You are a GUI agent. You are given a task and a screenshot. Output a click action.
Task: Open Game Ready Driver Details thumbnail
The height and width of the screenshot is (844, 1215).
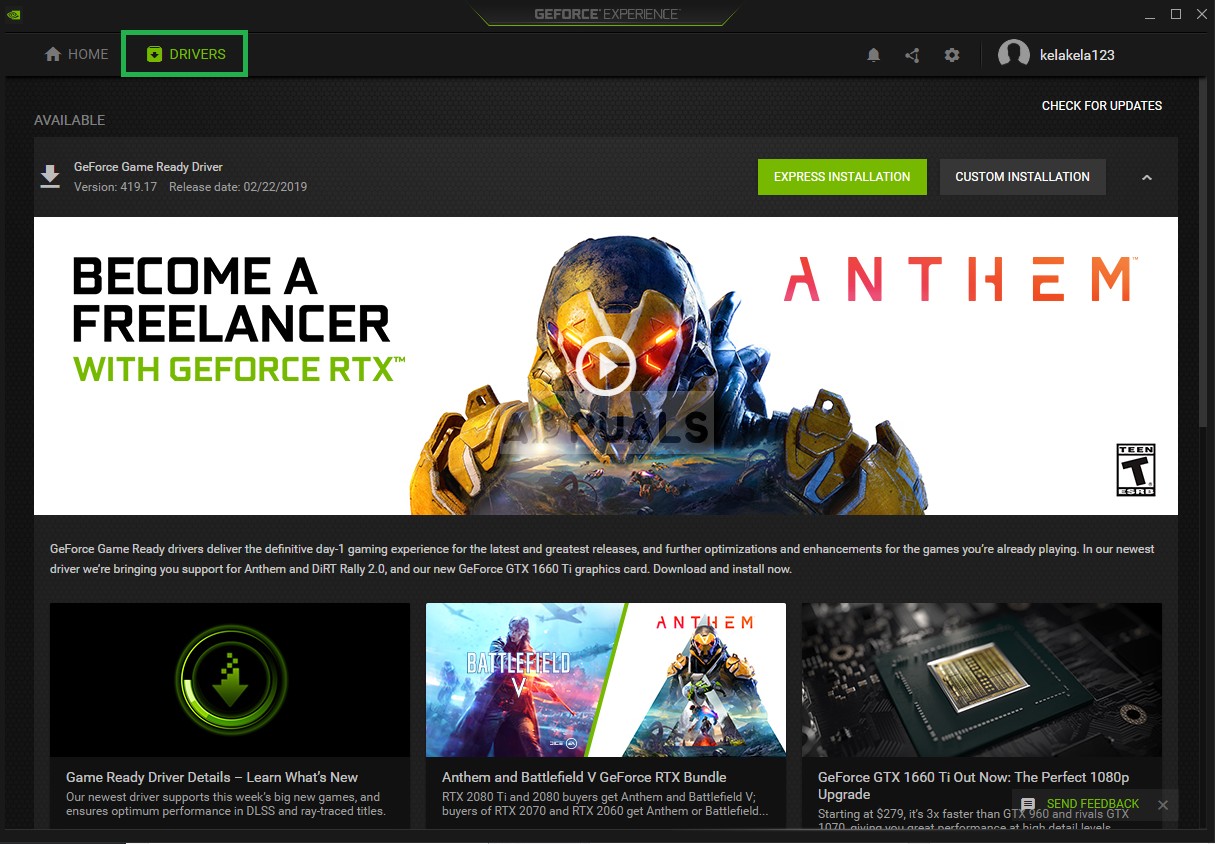tap(230, 680)
